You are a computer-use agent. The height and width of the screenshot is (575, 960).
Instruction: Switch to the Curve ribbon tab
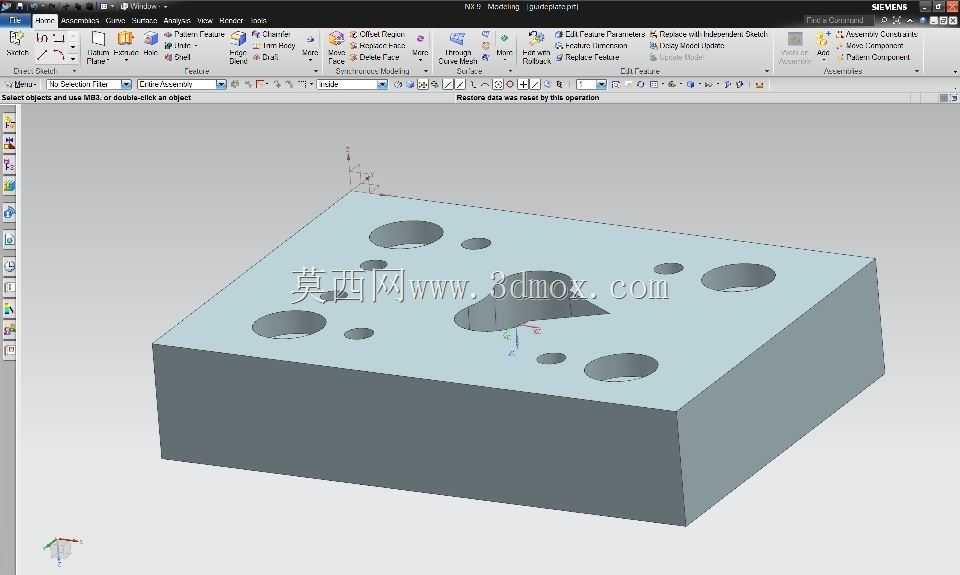(115, 20)
